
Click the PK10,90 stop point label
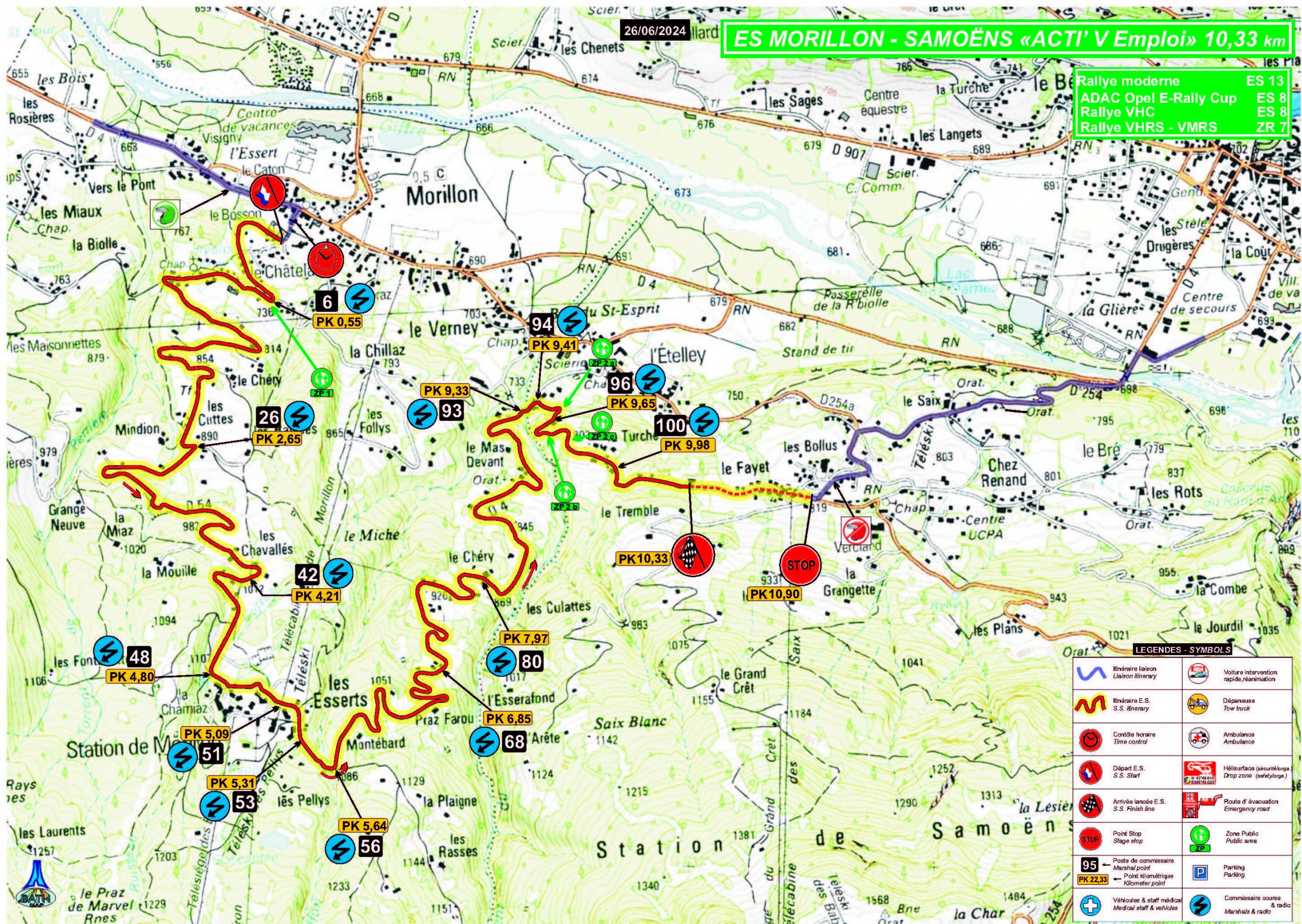(775, 594)
